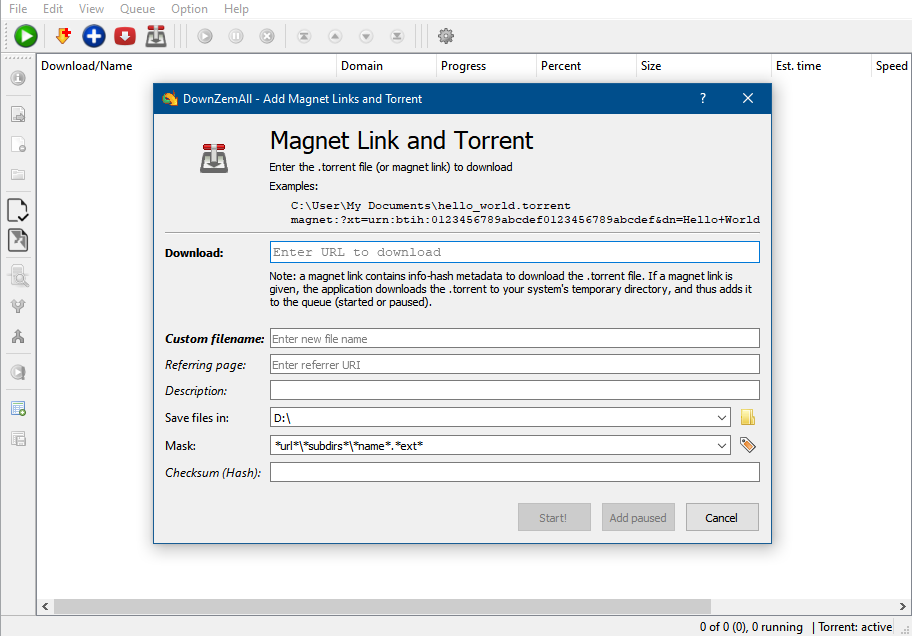Viewport: 912px width, 636px height.
Task: Click the torrent magnet icon in toolbar
Action: click(156, 36)
